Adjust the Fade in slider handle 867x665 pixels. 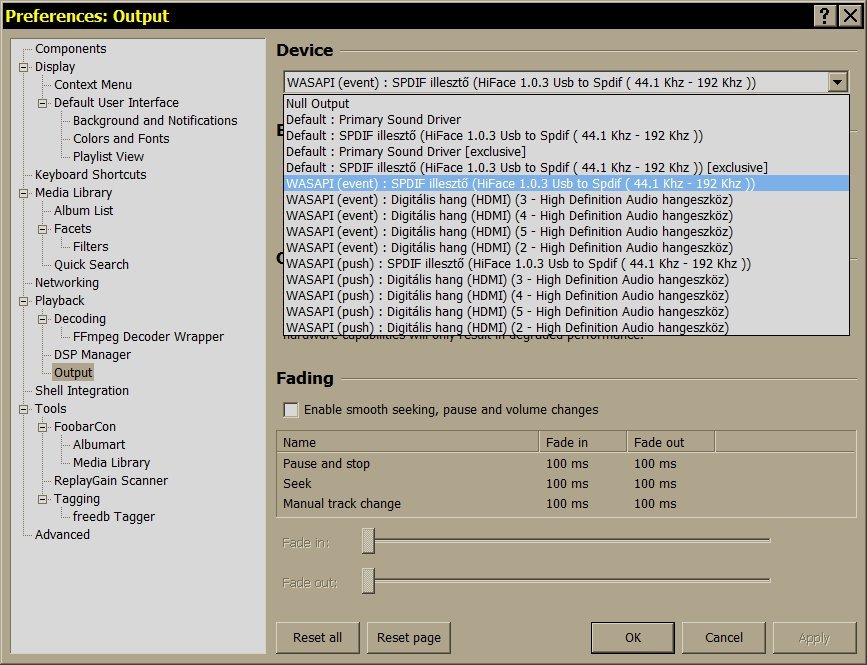tap(368, 541)
